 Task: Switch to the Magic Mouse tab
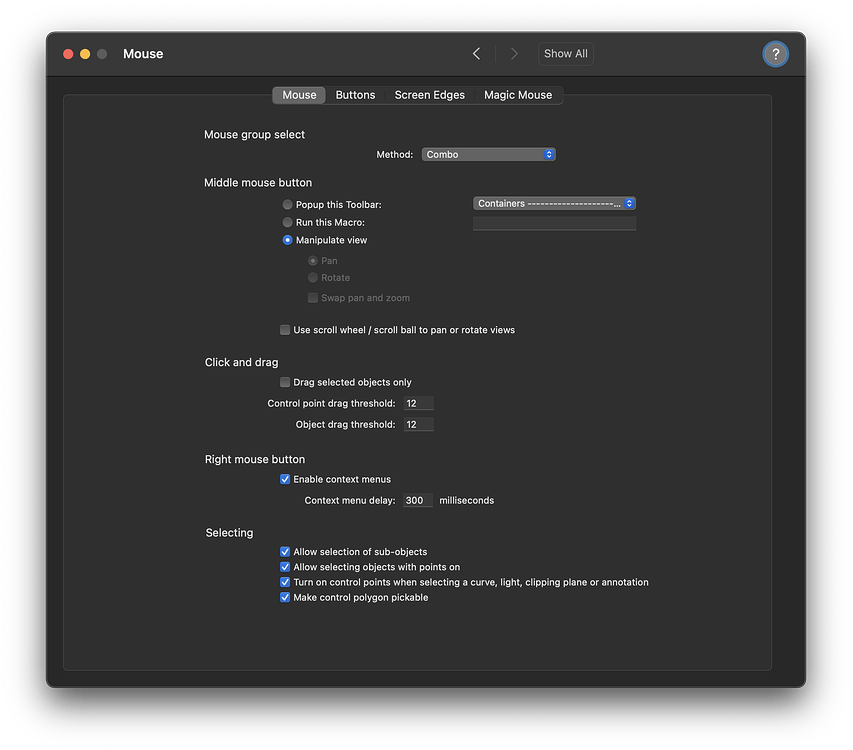(x=518, y=94)
